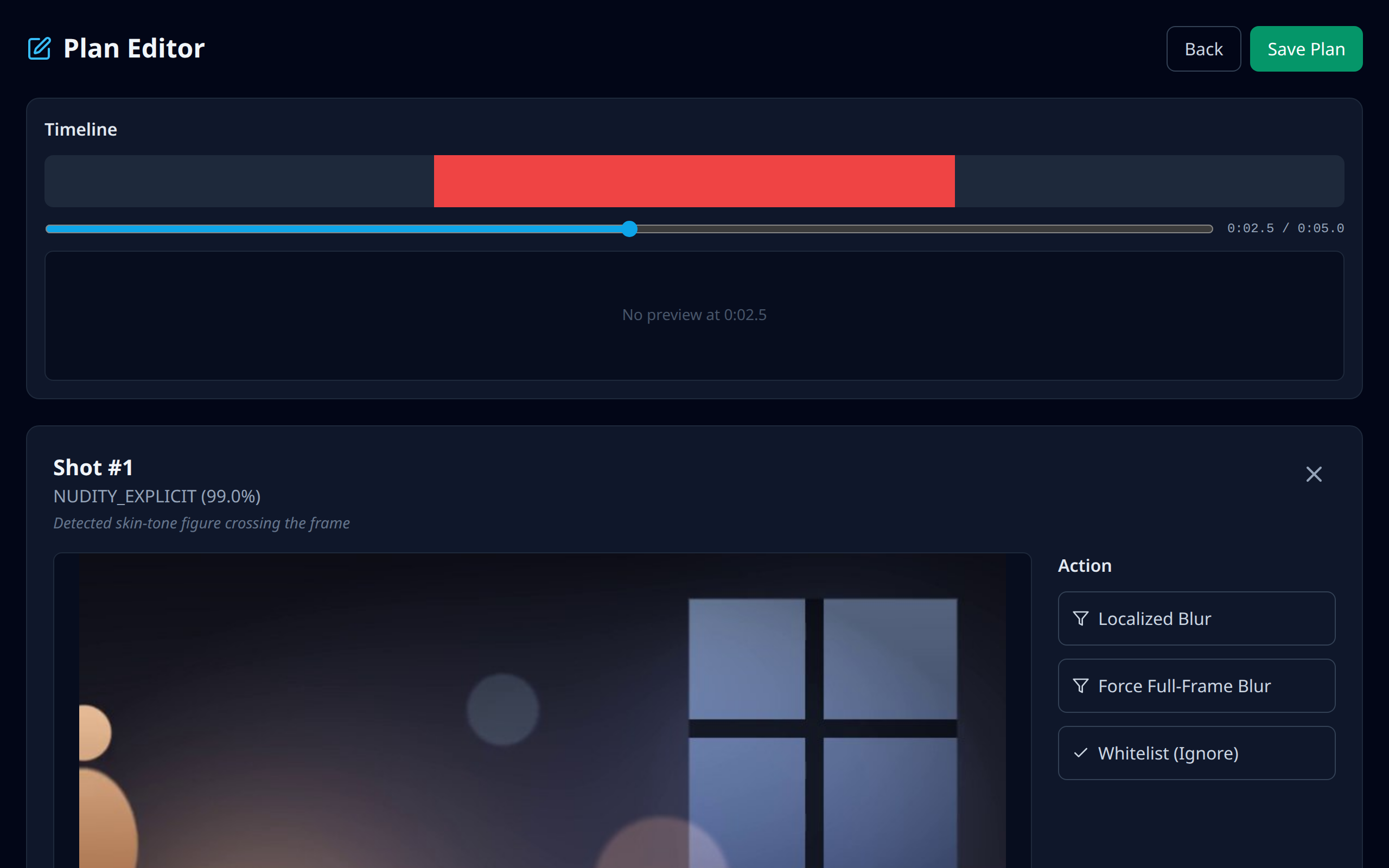Click the Localized Blur filter icon
1389x868 pixels.
(x=1080, y=618)
